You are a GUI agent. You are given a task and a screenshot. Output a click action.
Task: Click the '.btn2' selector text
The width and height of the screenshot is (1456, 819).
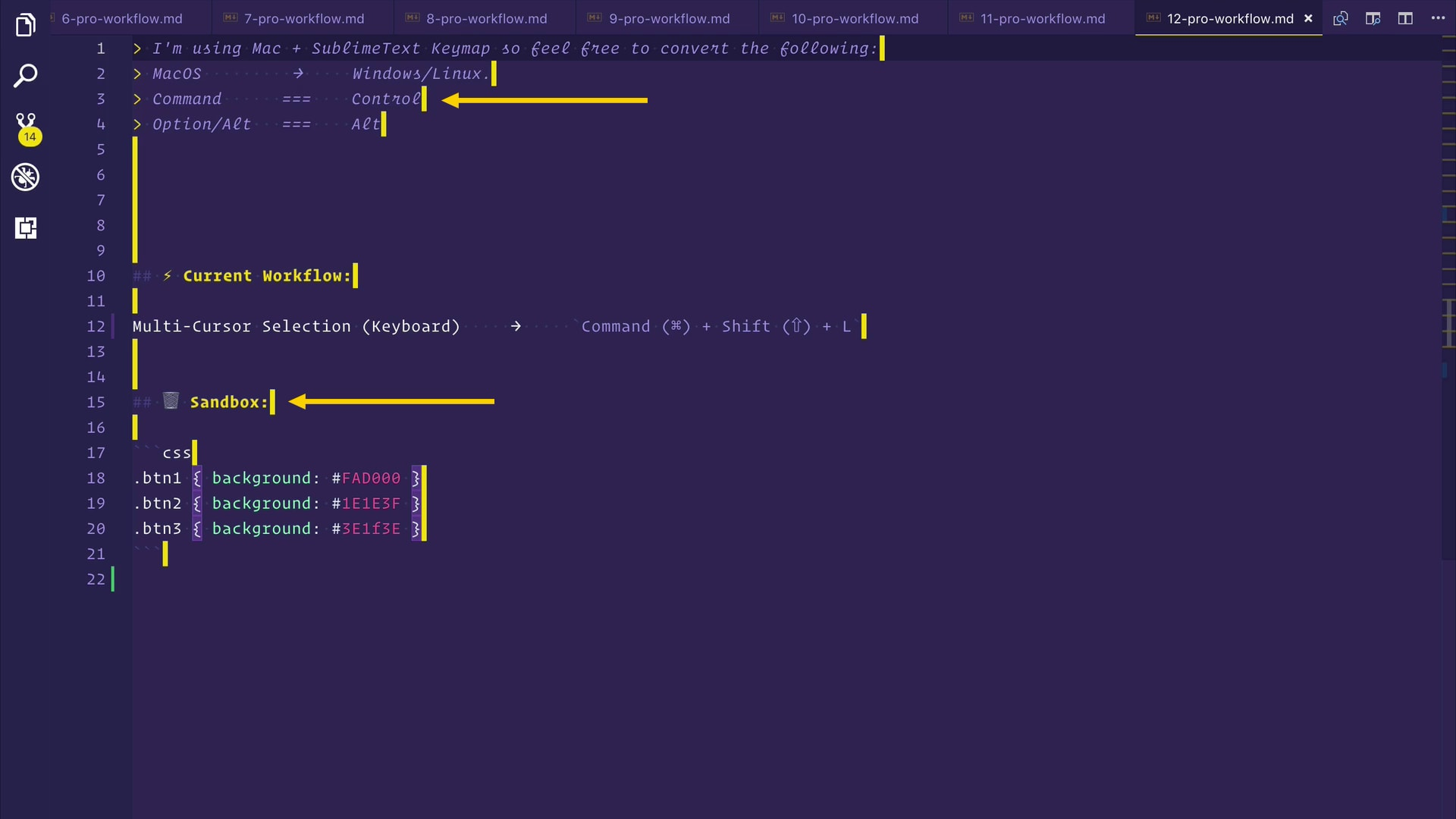pyautogui.click(x=158, y=504)
